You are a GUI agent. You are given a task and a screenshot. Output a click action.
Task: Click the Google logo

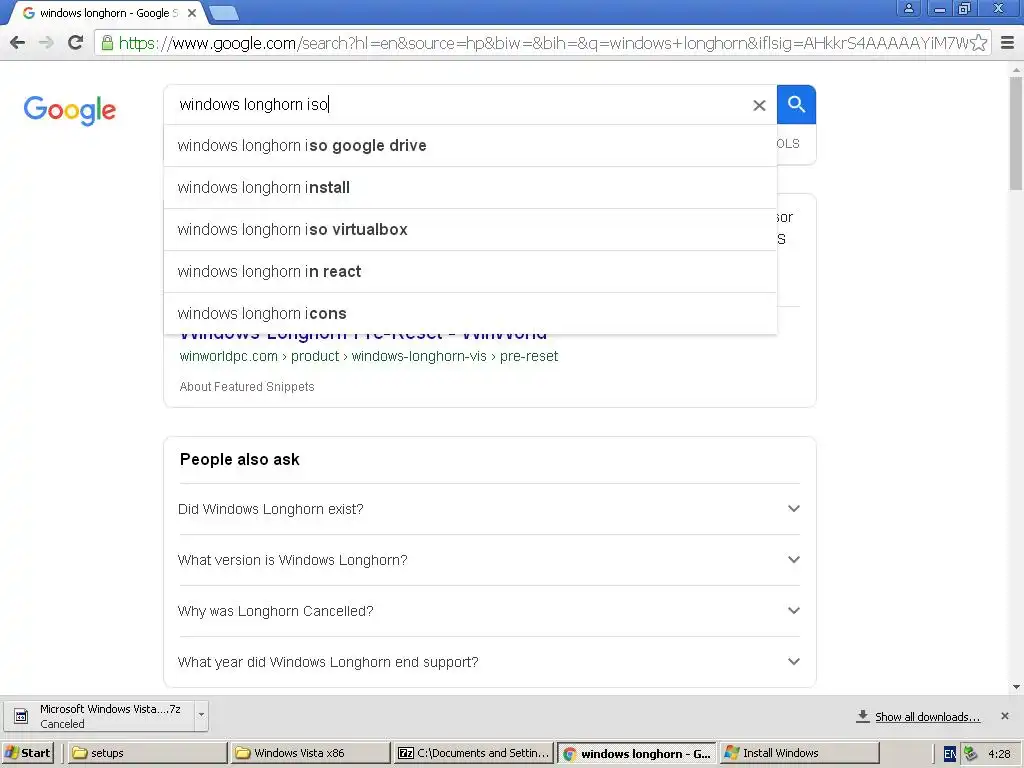pyautogui.click(x=70, y=110)
